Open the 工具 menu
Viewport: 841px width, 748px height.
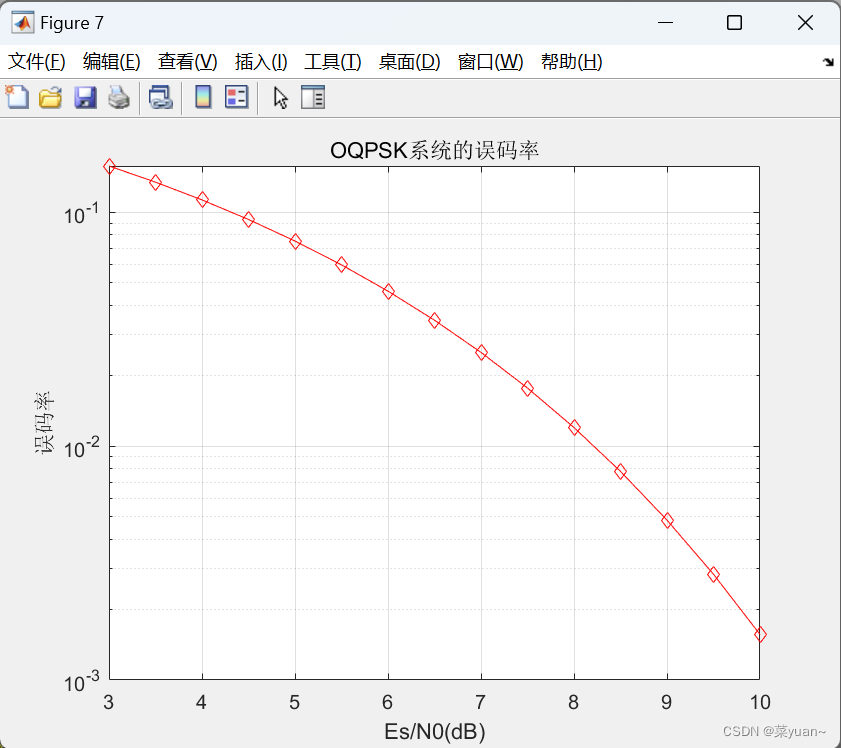(332, 61)
